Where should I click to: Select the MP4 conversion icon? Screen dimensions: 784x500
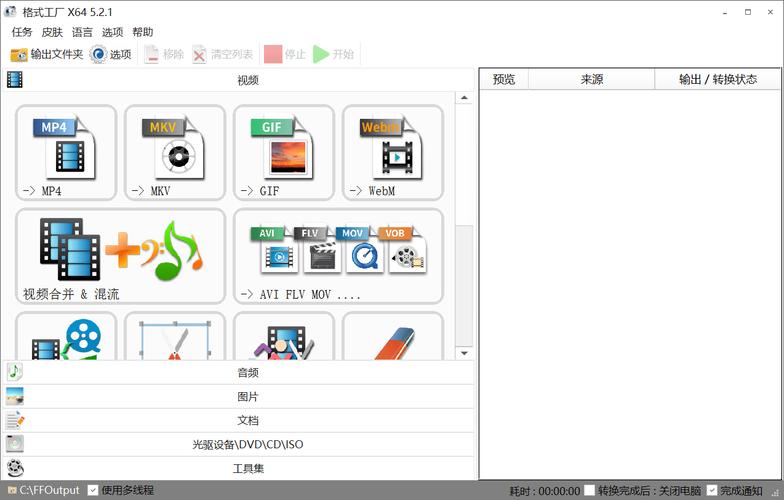[66, 152]
